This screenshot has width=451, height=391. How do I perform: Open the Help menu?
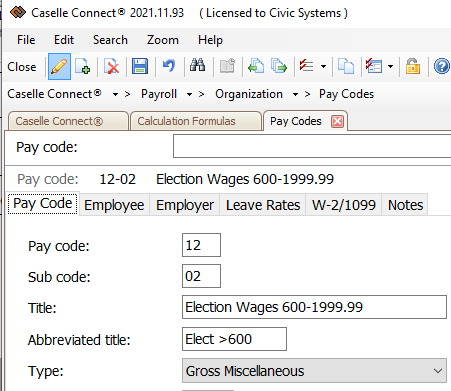pos(210,40)
